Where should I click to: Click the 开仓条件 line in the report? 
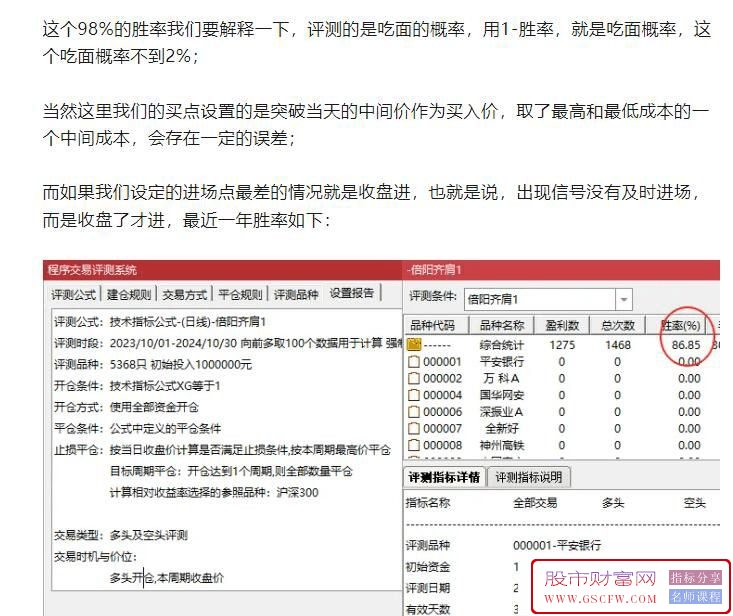click(x=137, y=386)
